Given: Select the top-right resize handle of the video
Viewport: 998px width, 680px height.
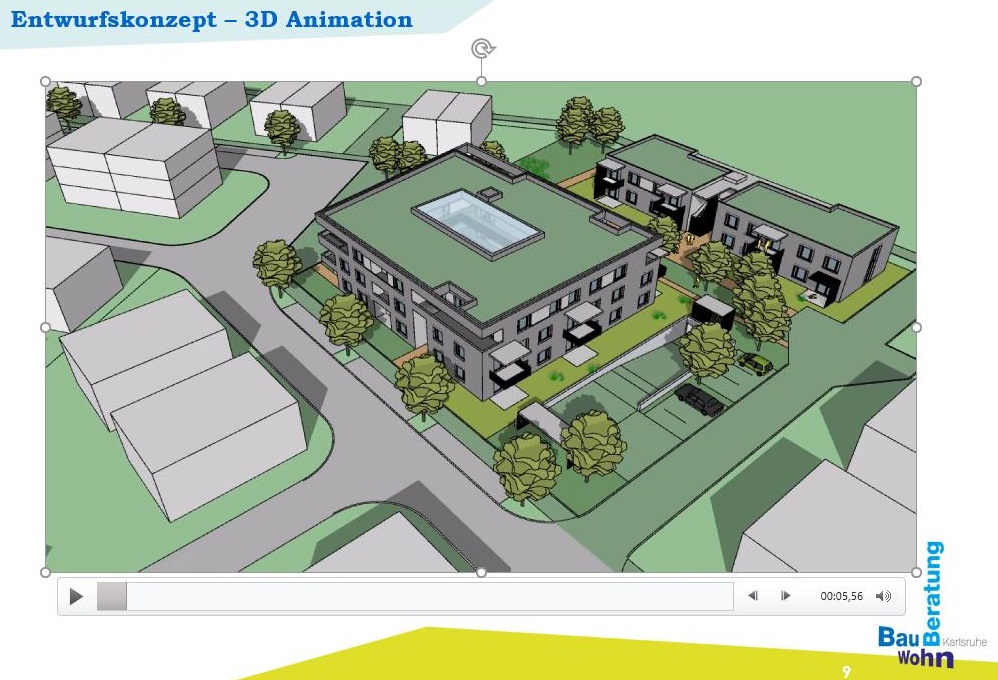Looking at the screenshot, I should 917,81.
